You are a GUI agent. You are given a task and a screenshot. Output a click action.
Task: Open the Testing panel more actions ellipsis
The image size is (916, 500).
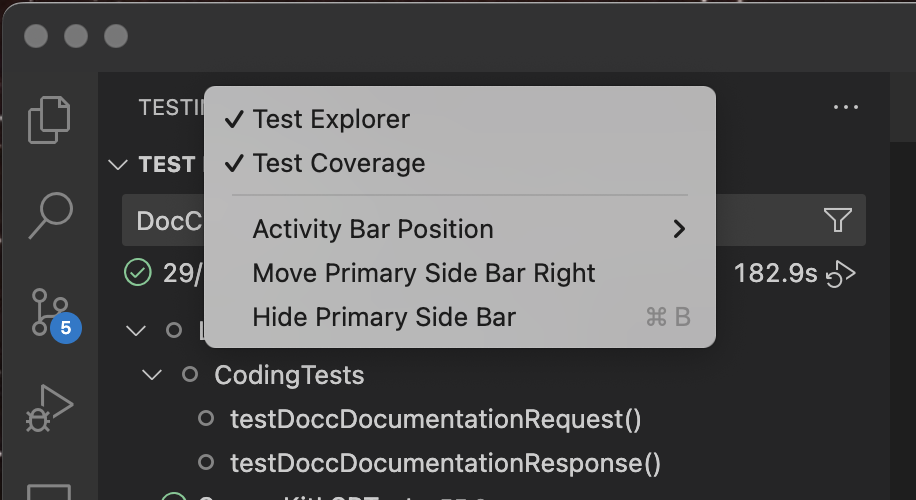pos(845,108)
